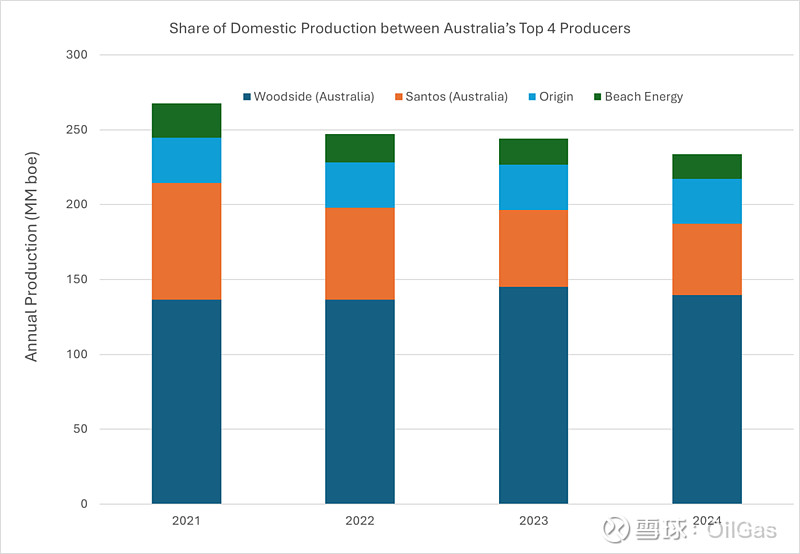Click the 200 y-axis tick label

coord(77,205)
